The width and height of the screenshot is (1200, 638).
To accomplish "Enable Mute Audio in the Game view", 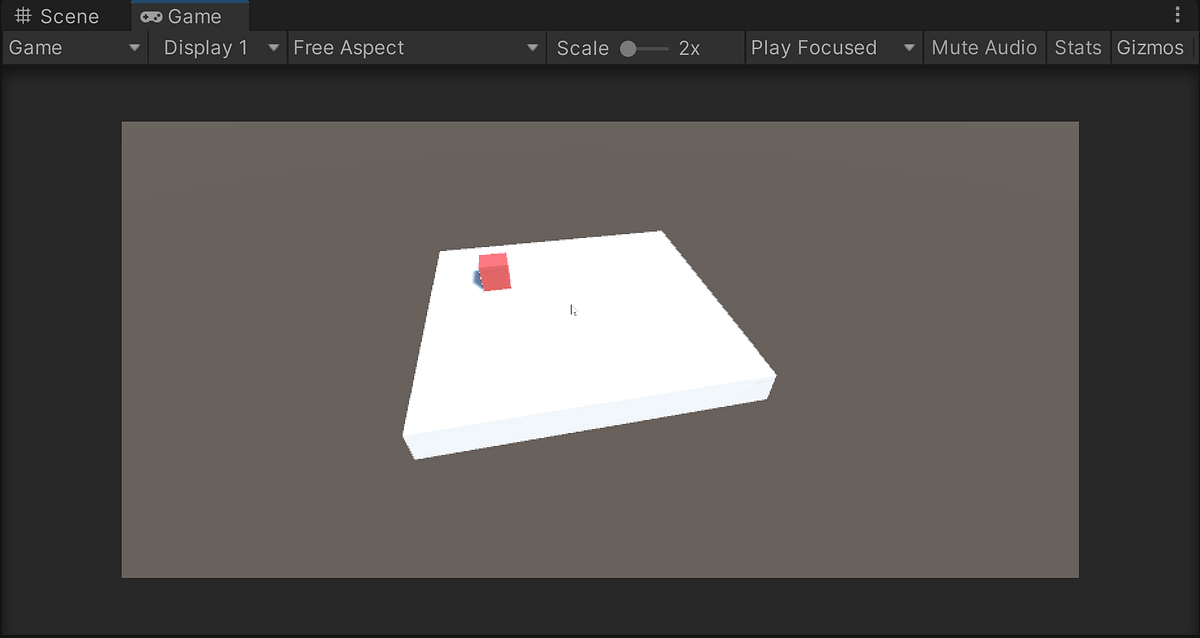I will point(984,47).
